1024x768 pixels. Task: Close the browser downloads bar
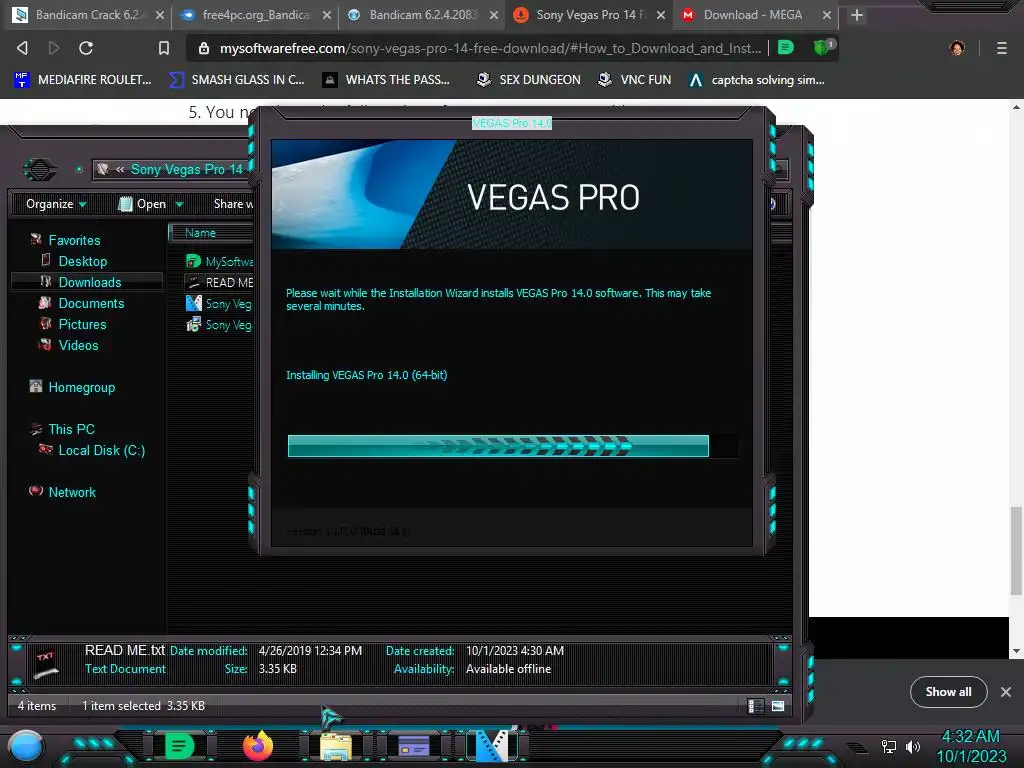coord(1006,692)
